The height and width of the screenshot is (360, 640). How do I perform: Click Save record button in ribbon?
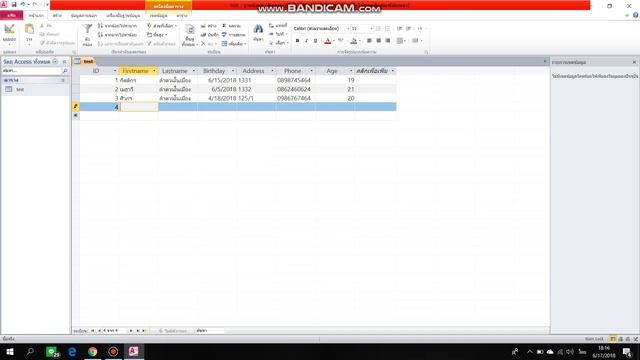[209, 35]
